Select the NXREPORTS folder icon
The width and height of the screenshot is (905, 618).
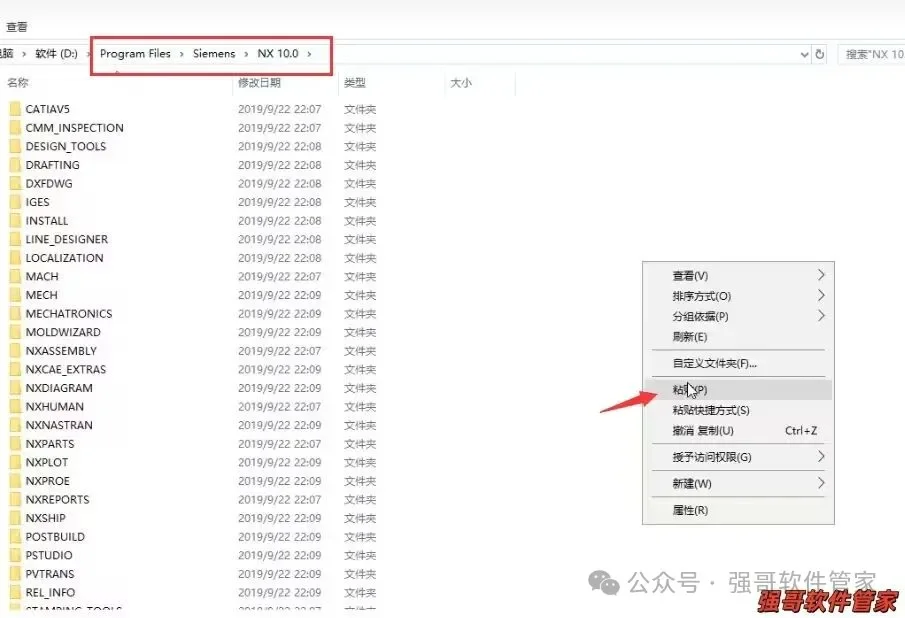point(15,499)
